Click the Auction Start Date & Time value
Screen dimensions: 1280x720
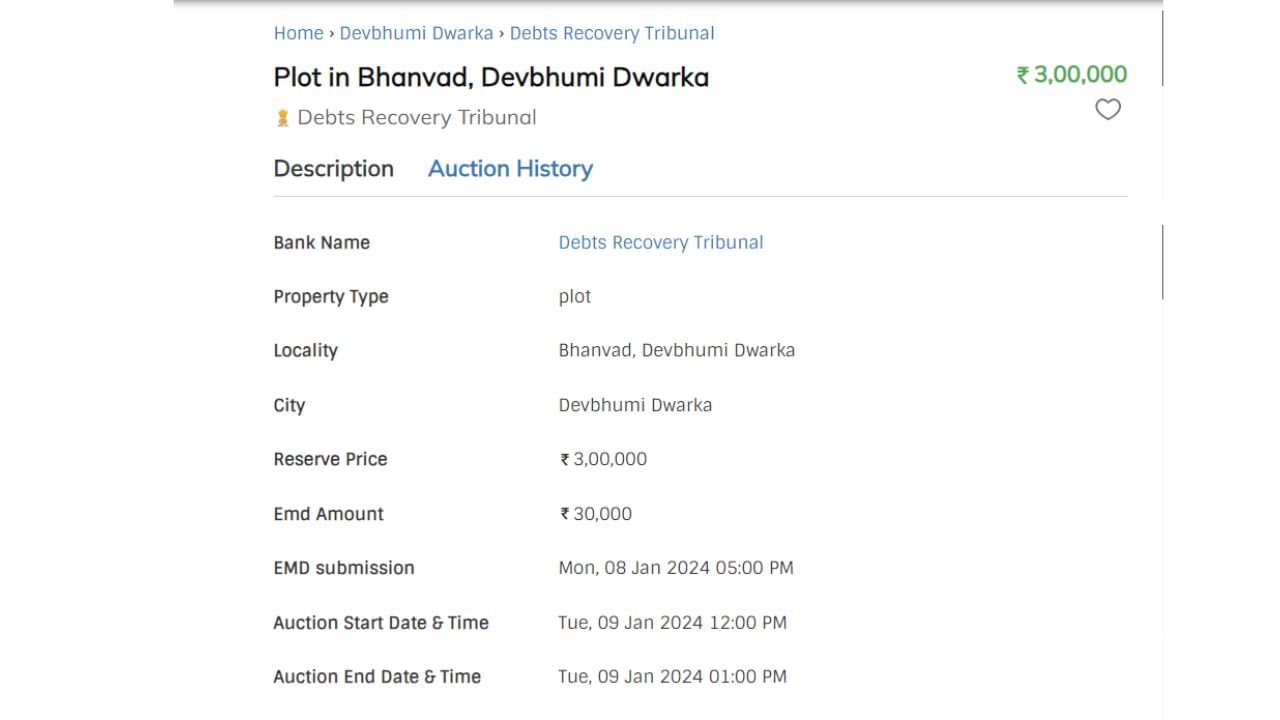pyautogui.click(x=672, y=622)
